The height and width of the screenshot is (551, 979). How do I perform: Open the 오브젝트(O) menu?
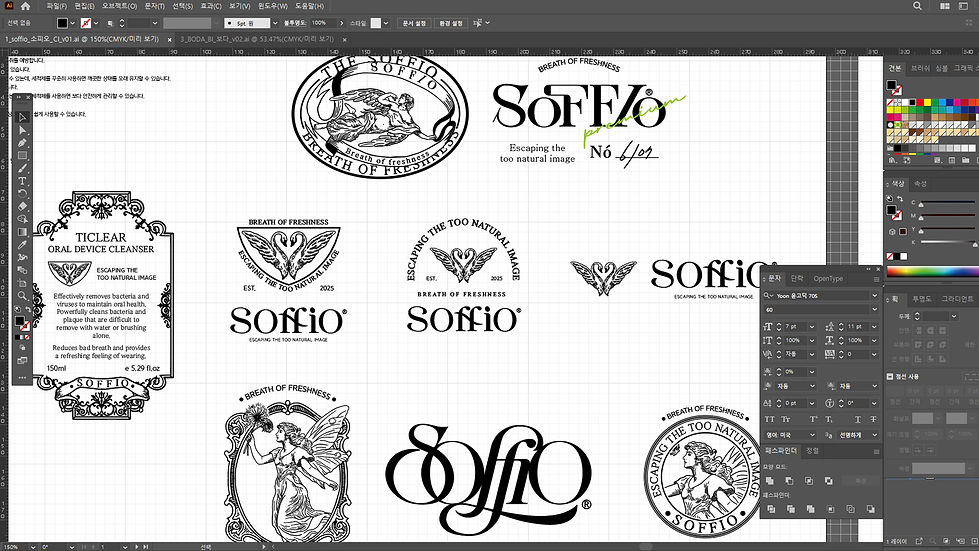119,6
